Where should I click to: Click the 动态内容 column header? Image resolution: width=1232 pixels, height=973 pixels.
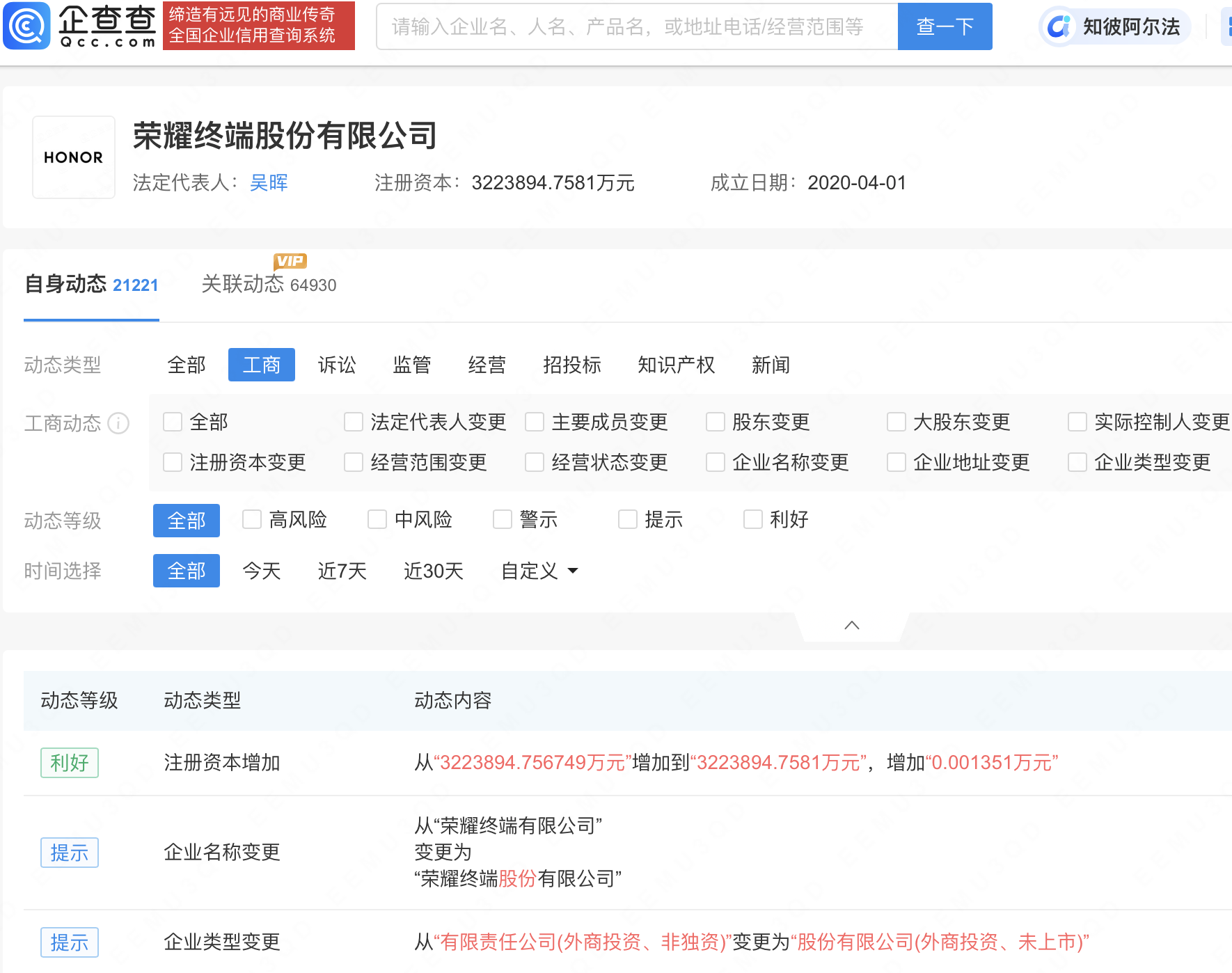pyautogui.click(x=453, y=701)
